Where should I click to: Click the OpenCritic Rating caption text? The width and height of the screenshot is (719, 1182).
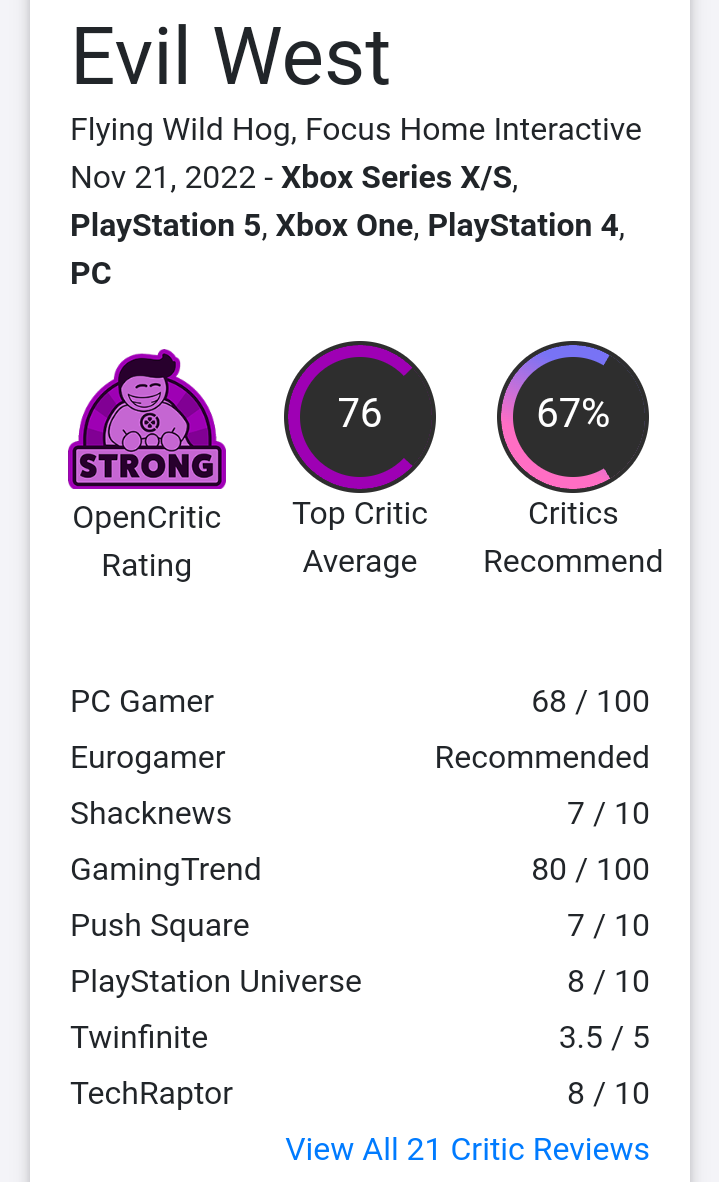click(147, 541)
